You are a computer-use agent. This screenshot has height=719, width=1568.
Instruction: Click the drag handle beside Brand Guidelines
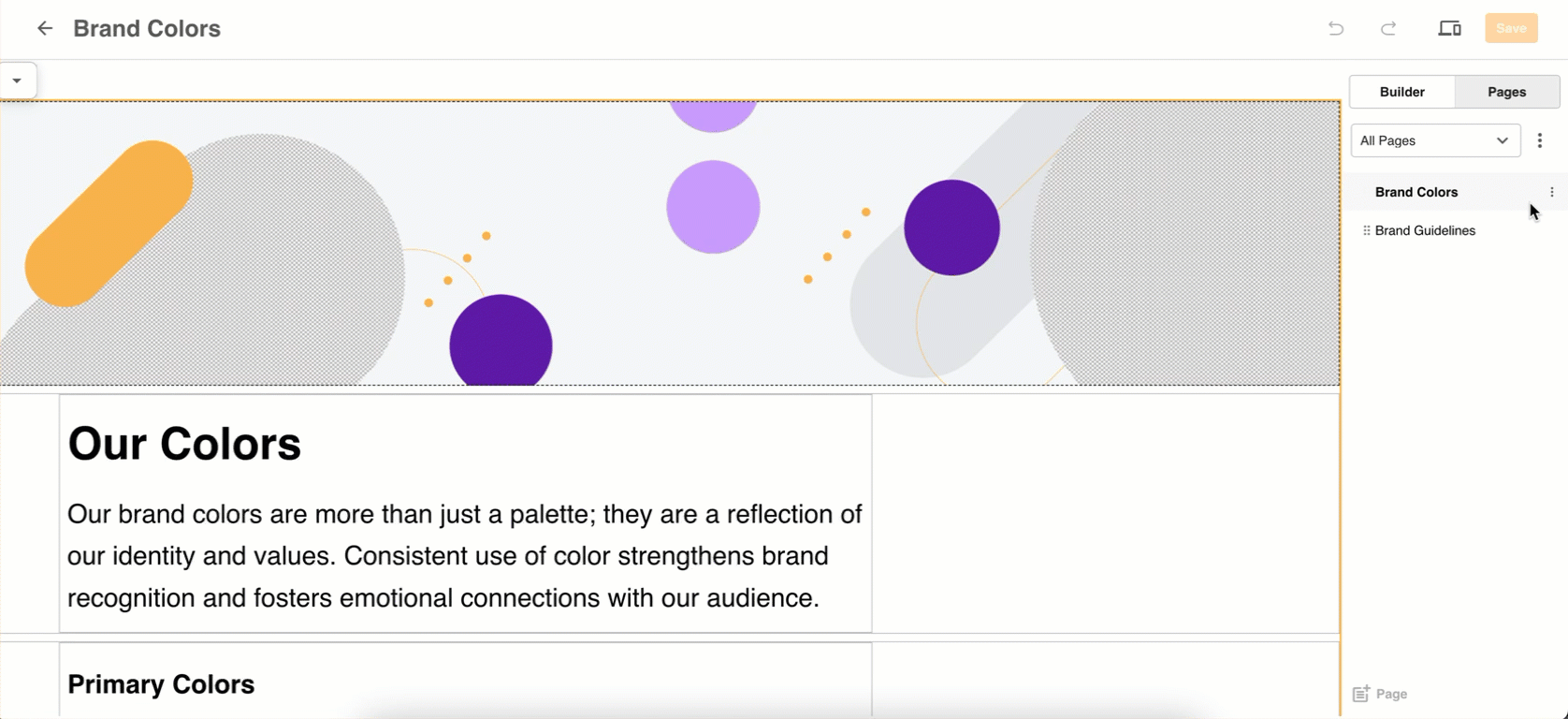pyautogui.click(x=1365, y=230)
